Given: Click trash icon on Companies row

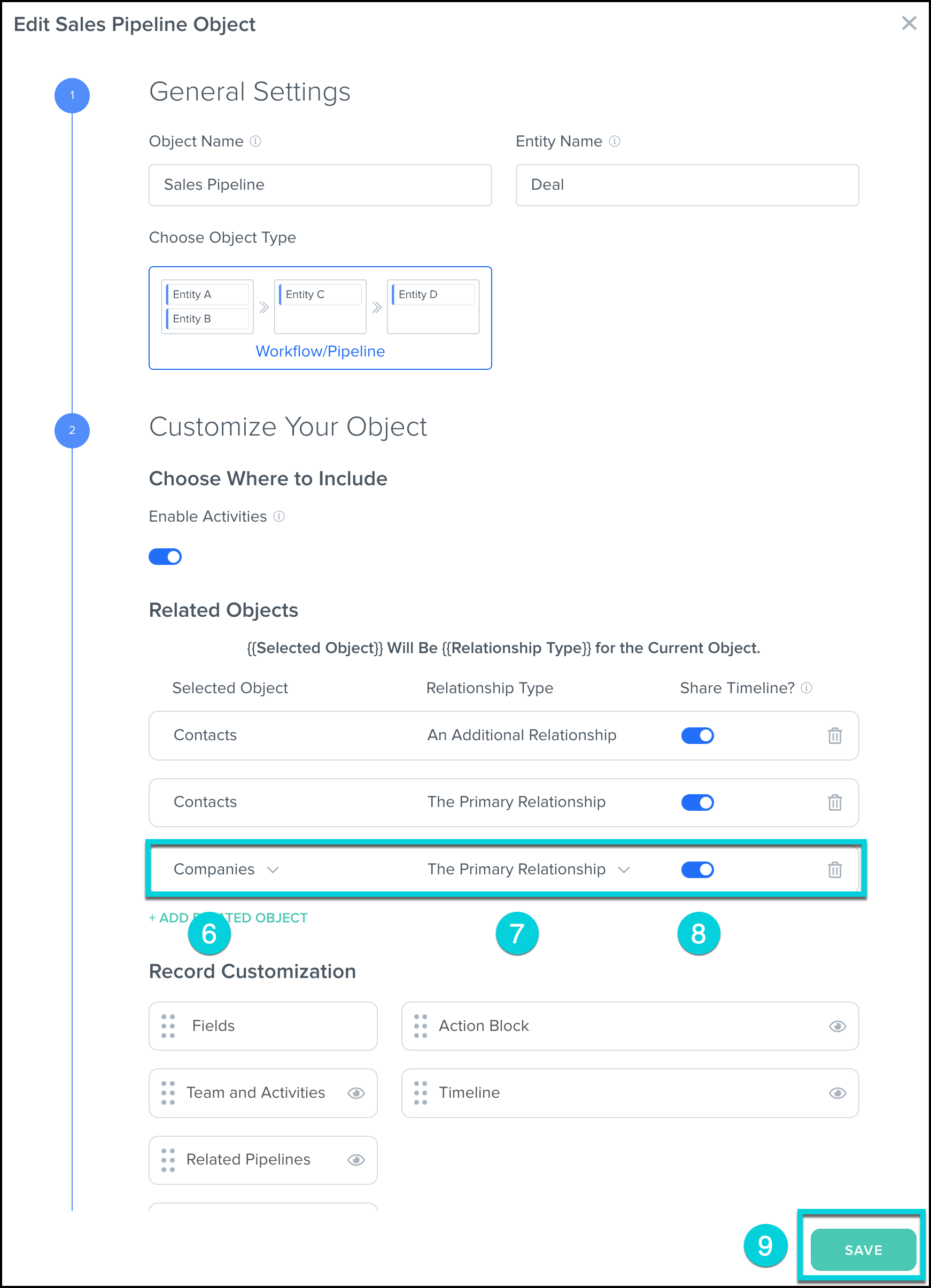Looking at the screenshot, I should [x=834, y=870].
